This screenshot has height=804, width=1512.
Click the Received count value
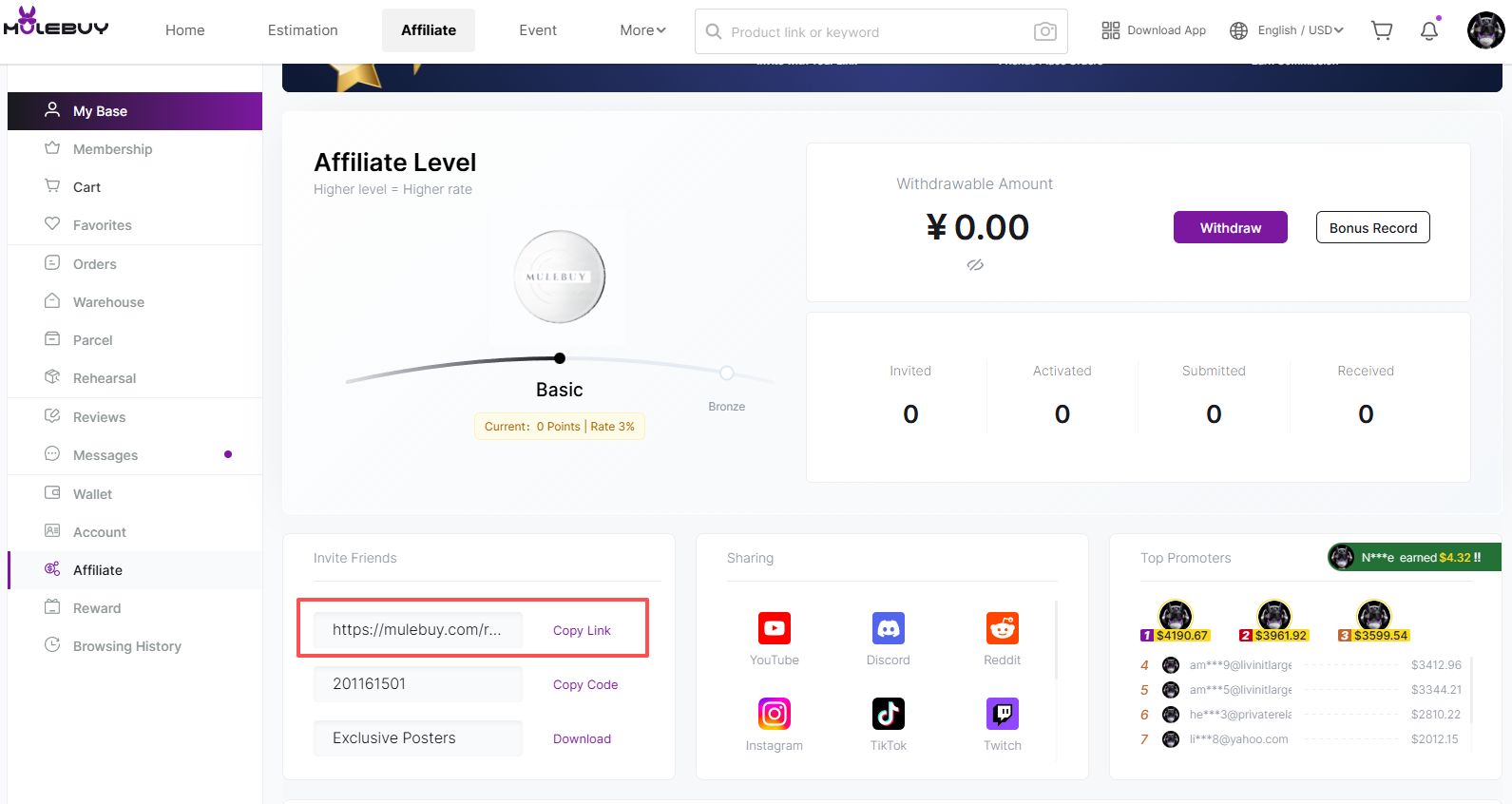tap(1366, 413)
